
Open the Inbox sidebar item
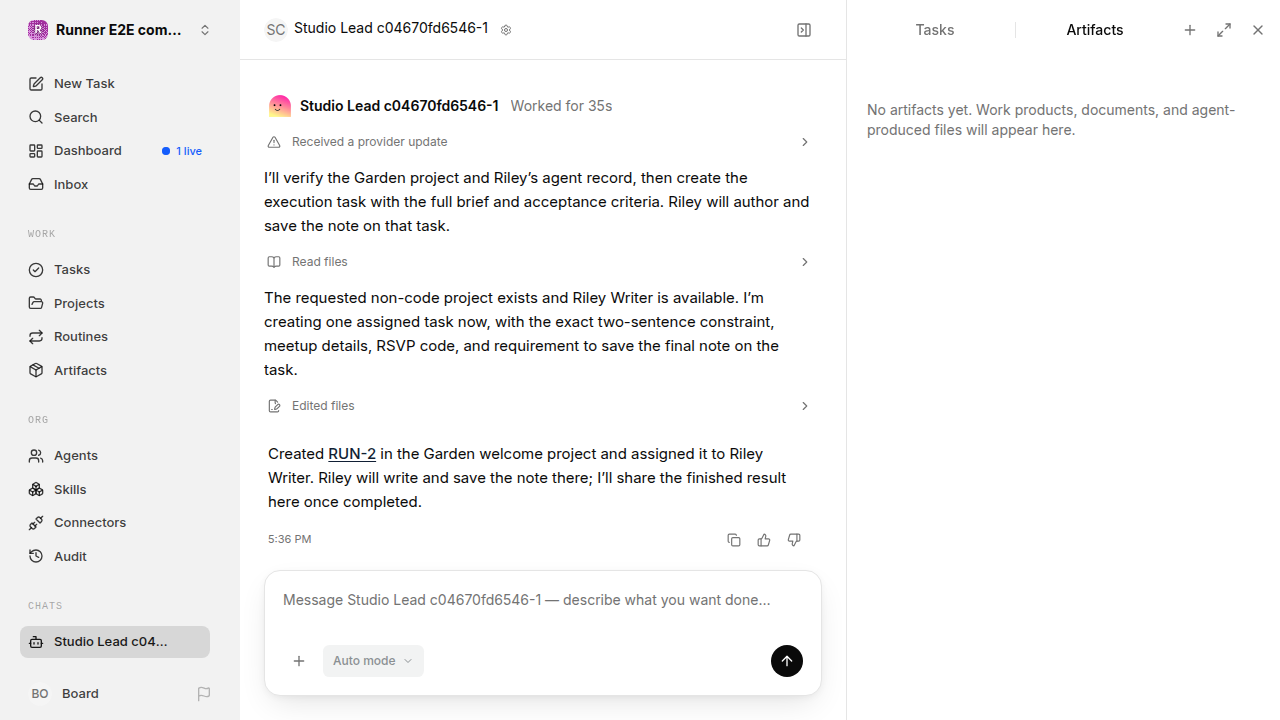[115, 185]
